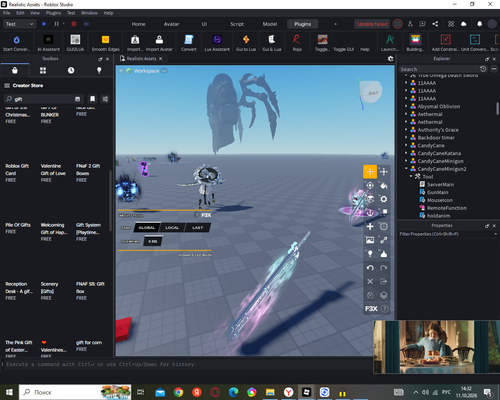Open the Unit Conversion plugin
The height and width of the screenshot is (400, 500).
(475, 43)
